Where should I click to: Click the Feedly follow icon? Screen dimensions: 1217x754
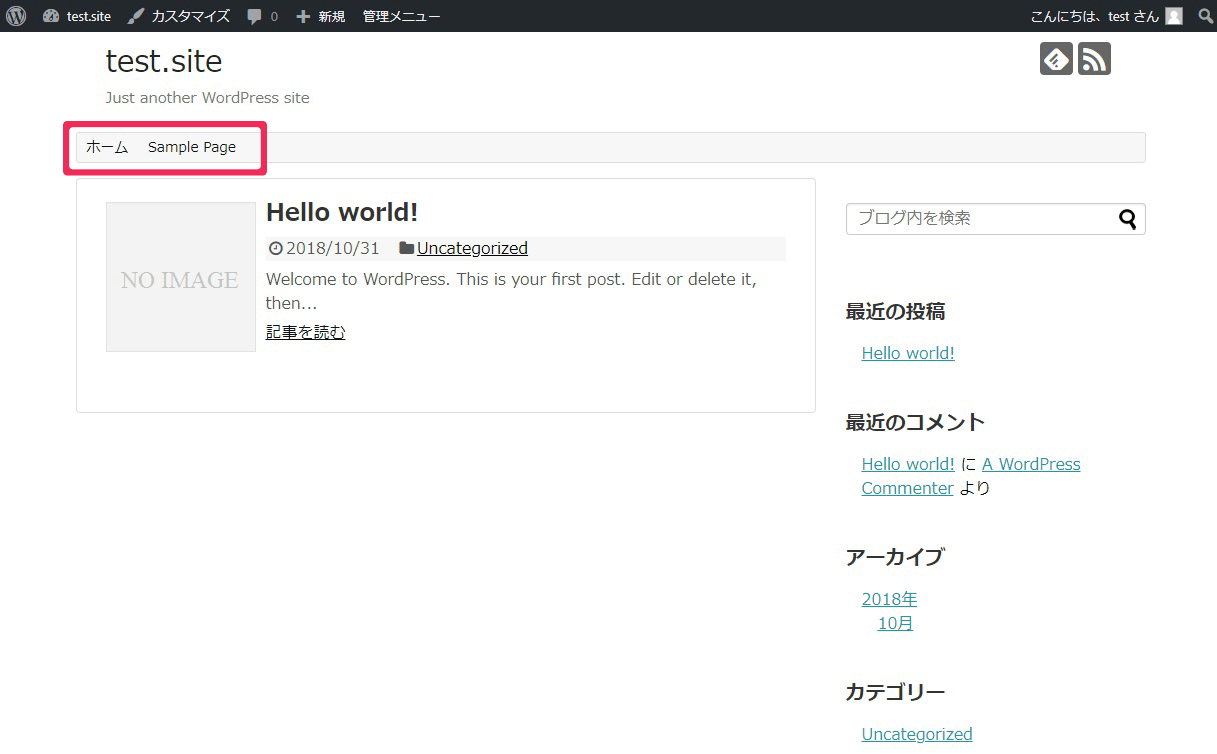(1056, 59)
